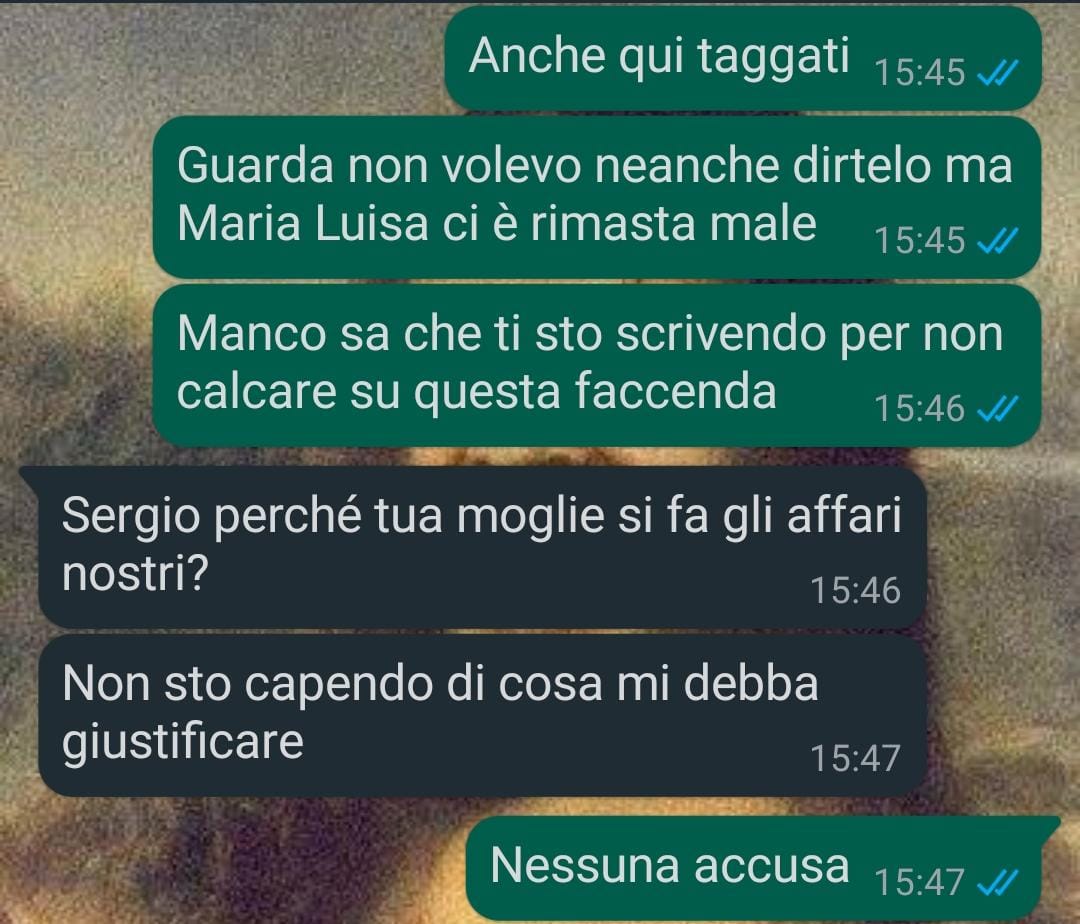This screenshot has width=1080, height=924.
Task: Click the word 'giustificare' in received bubble
Action: click(x=183, y=744)
